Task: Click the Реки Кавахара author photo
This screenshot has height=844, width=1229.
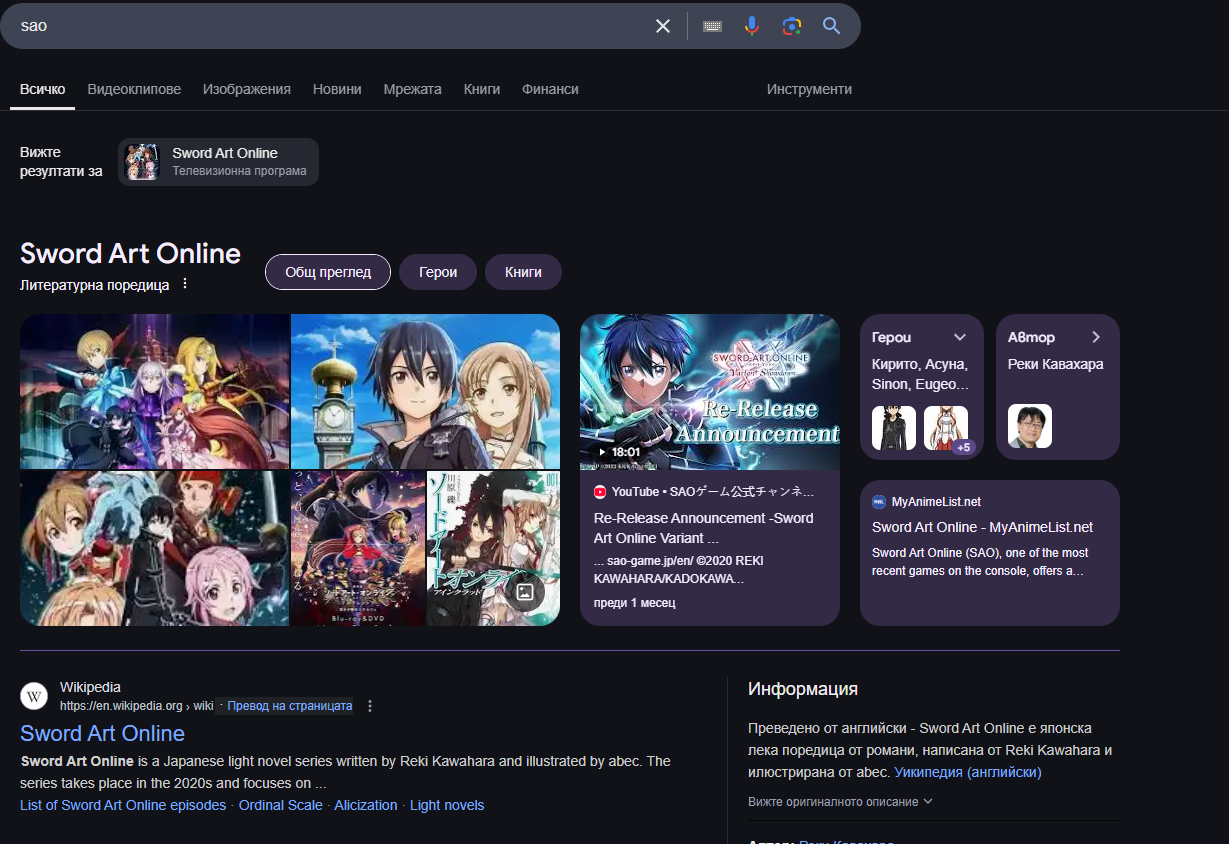Action: pyautogui.click(x=1030, y=427)
